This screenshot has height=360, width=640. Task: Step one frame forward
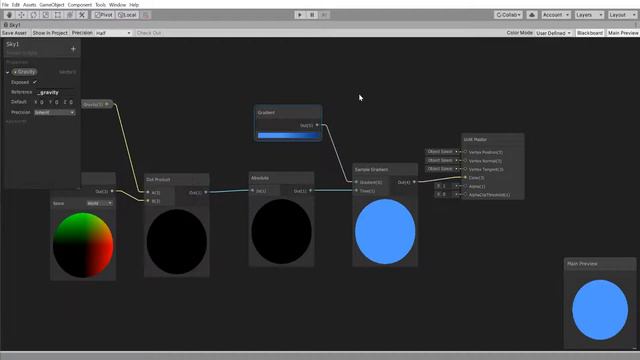point(324,15)
